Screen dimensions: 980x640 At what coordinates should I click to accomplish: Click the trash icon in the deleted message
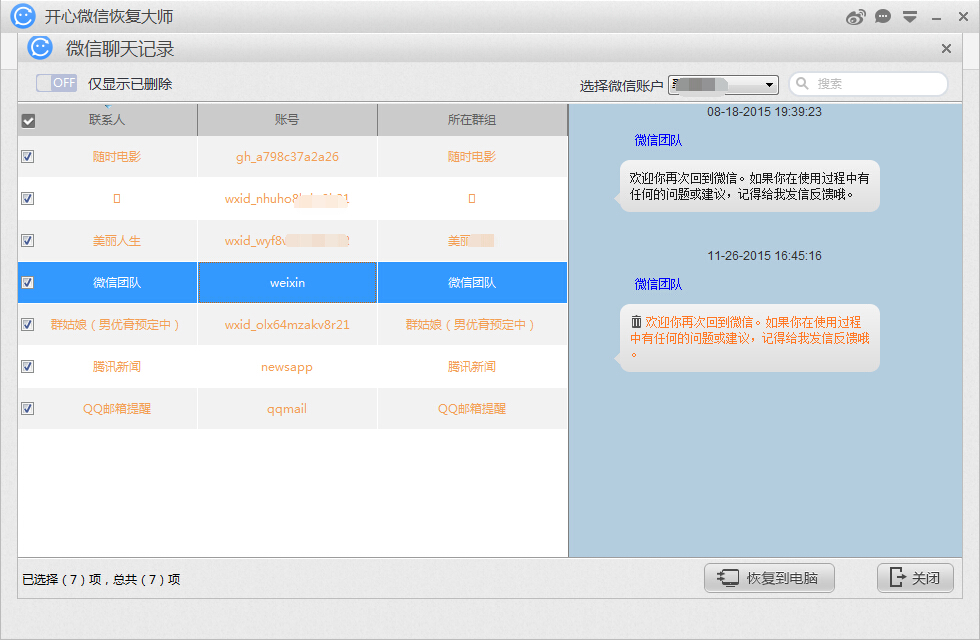pyautogui.click(x=636, y=322)
